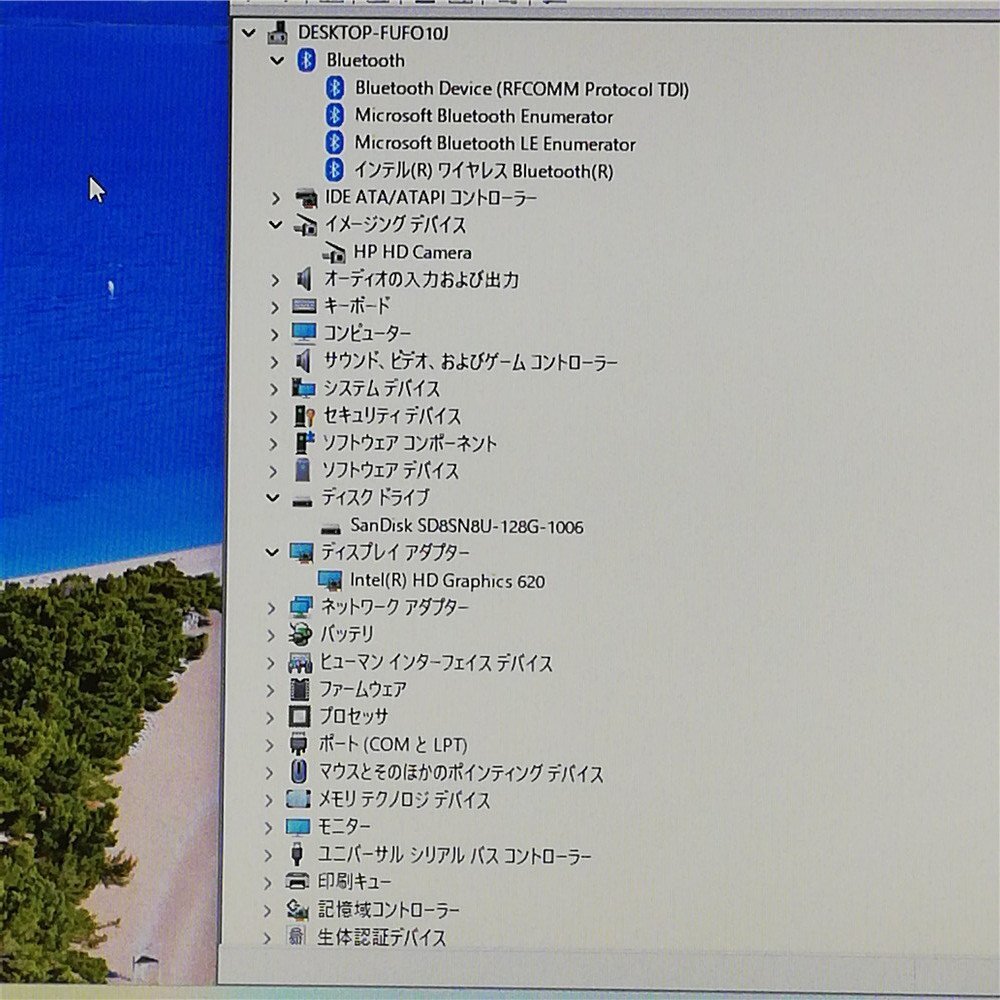Click Microsoft Bluetooth LE Enumerator icon
This screenshot has height=1000, width=1000.
click(x=335, y=143)
